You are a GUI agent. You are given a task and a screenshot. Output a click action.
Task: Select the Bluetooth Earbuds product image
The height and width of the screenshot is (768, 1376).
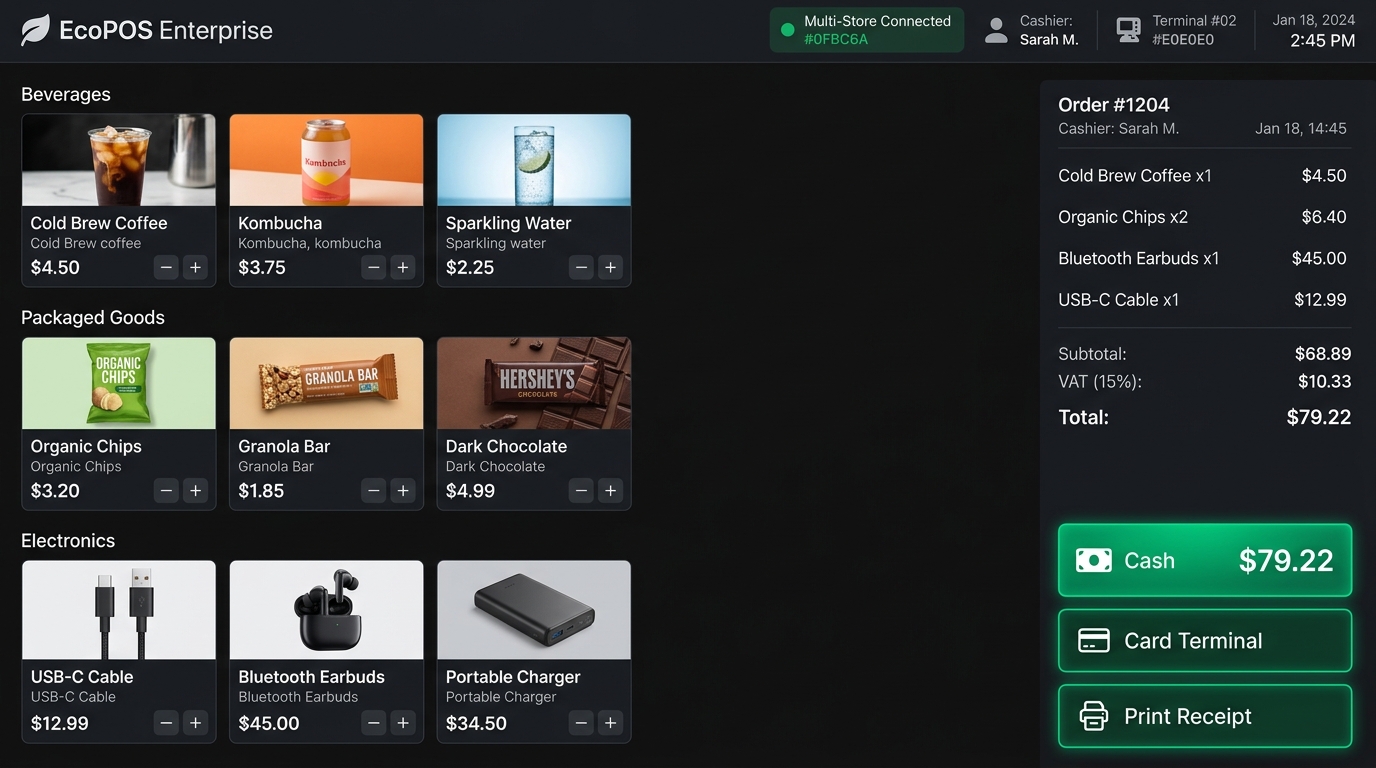click(x=326, y=610)
